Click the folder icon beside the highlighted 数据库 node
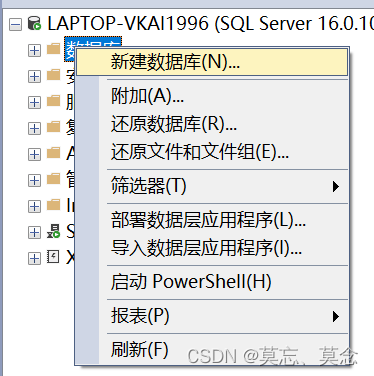The height and width of the screenshot is (376, 374). click(x=53, y=49)
